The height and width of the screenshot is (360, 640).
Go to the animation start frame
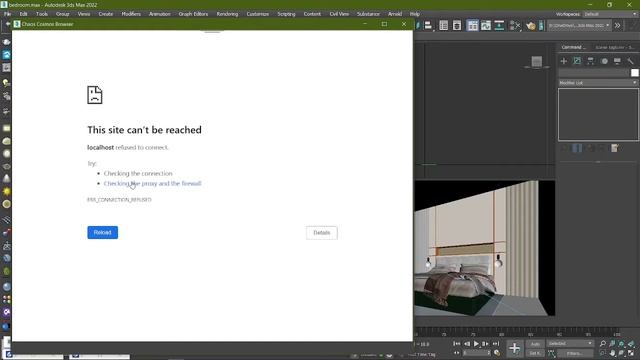[457, 344]
